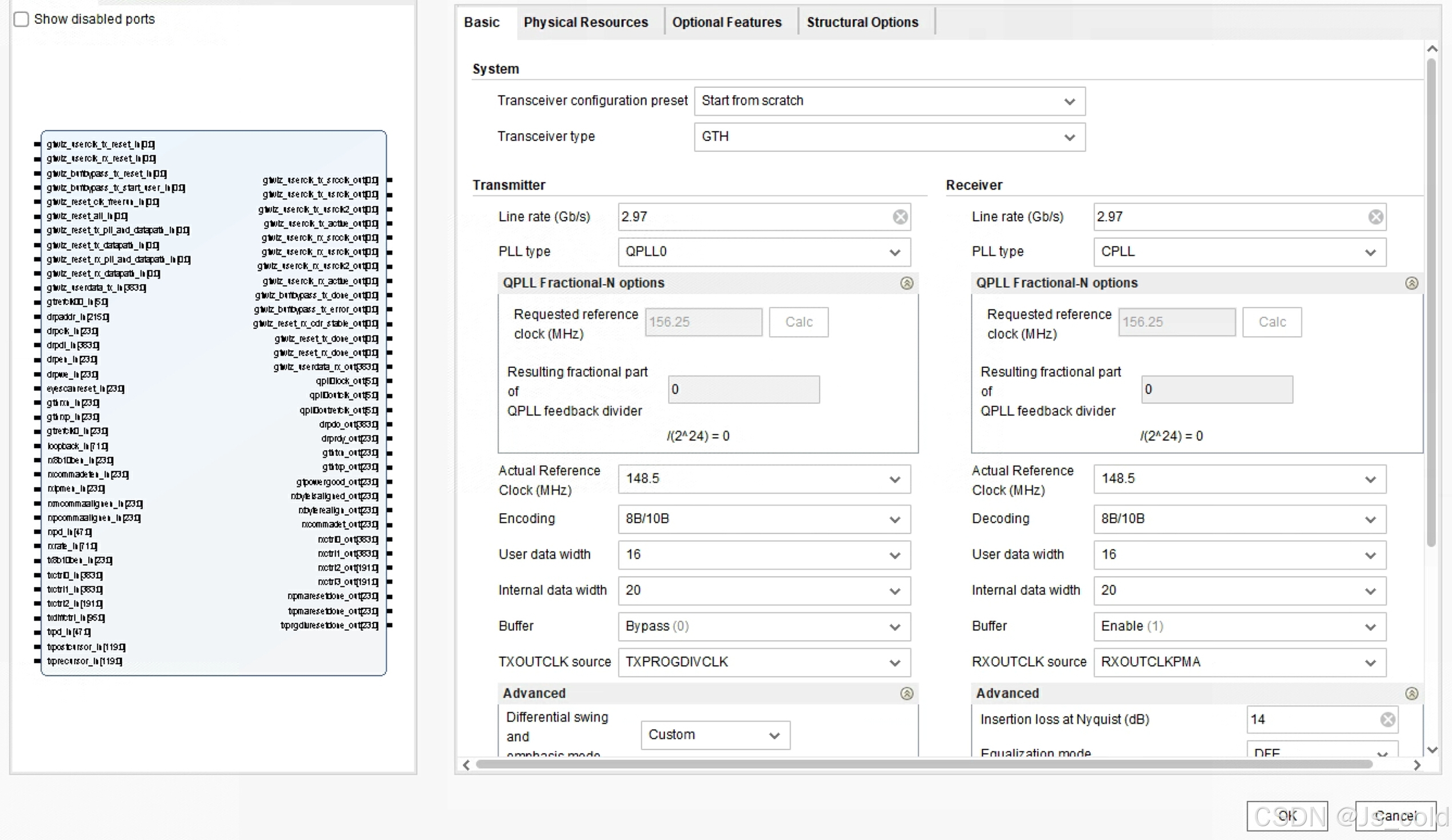Open Transceiver configuration preset dropdown
The height and width of the screenshot is (840, 1452).
[x=889, y=101]
